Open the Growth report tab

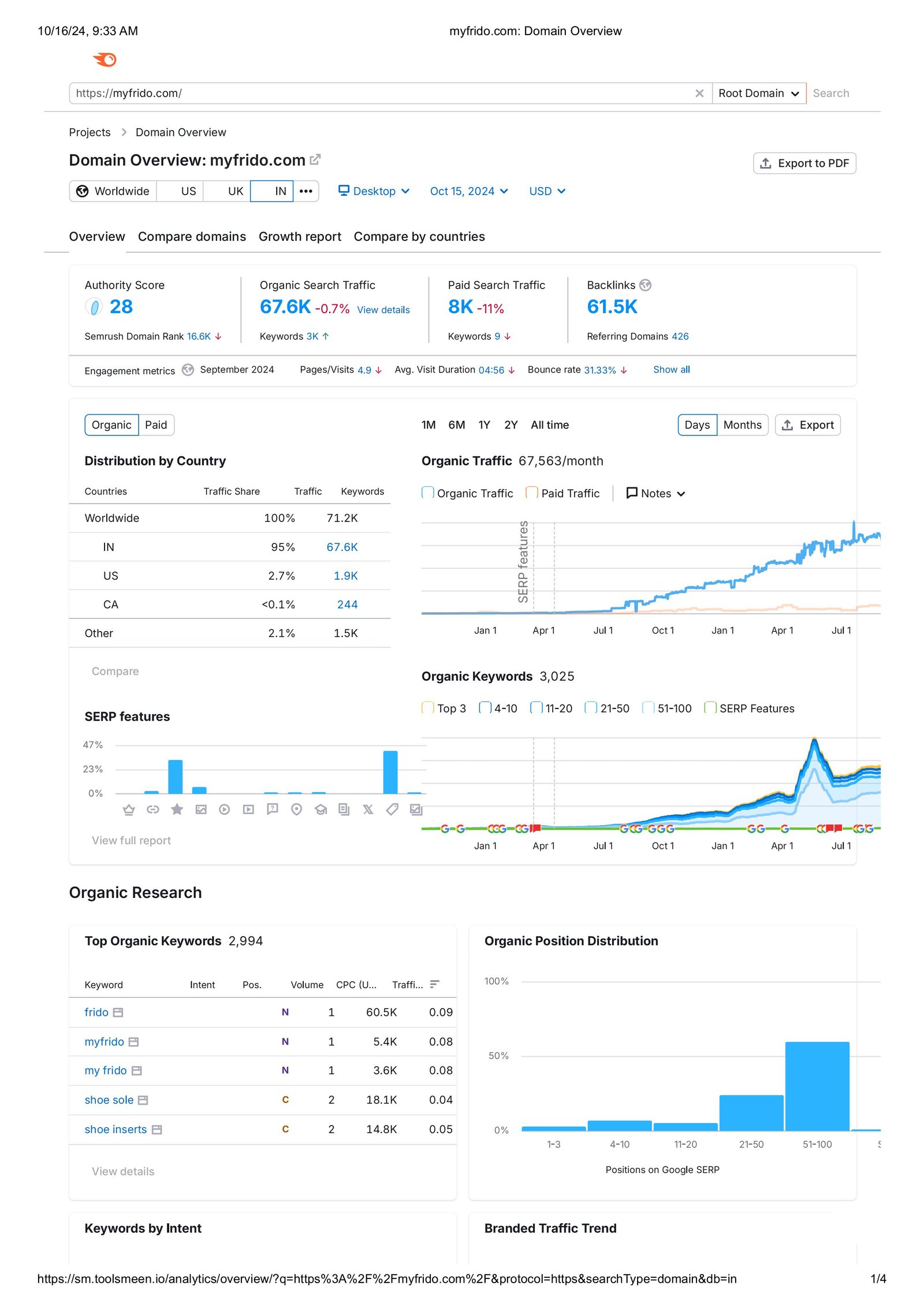point(300,237)
